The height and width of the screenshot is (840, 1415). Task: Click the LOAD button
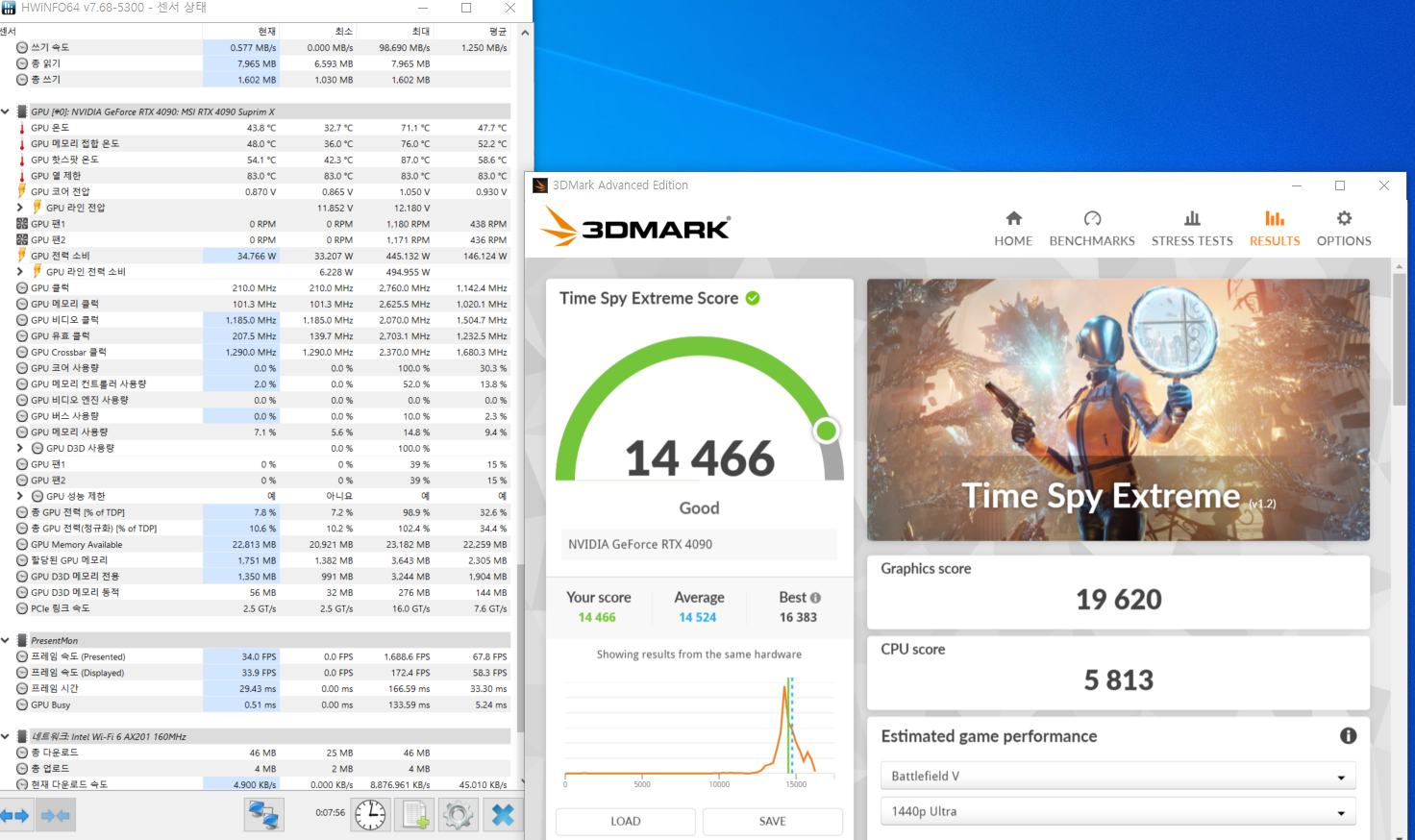626,822
